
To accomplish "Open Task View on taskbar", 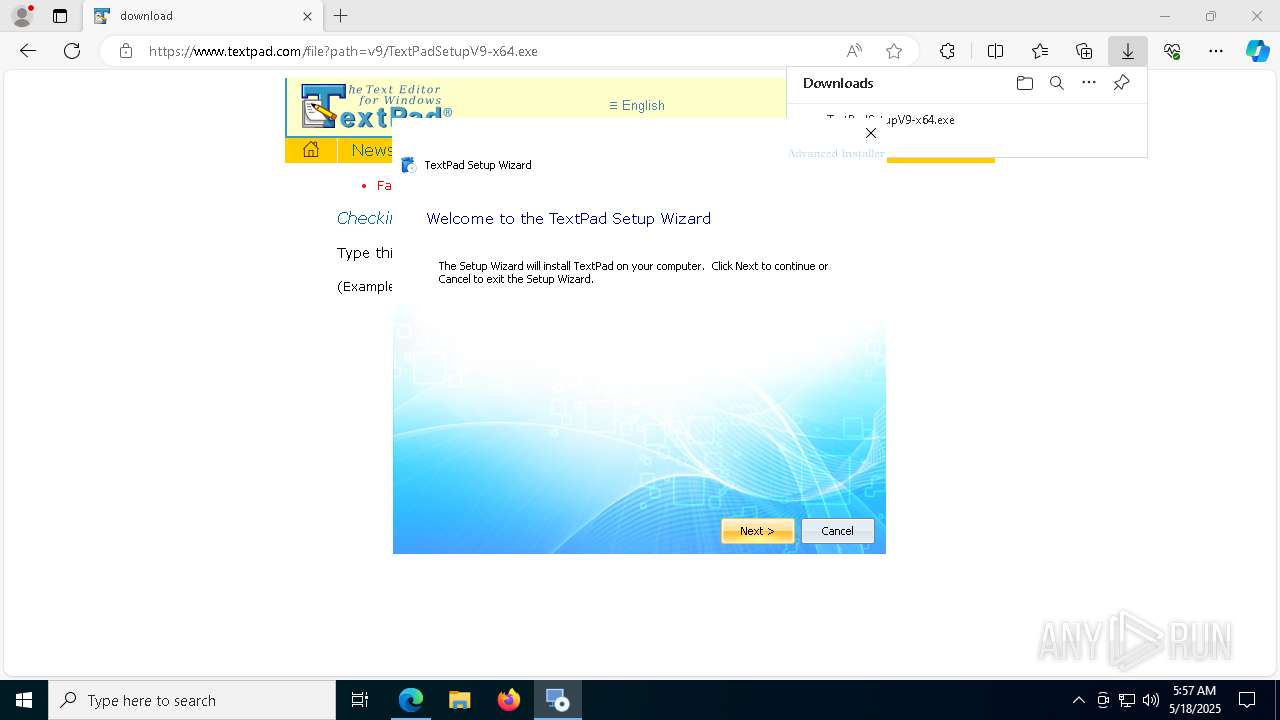I will click(360, 700).
